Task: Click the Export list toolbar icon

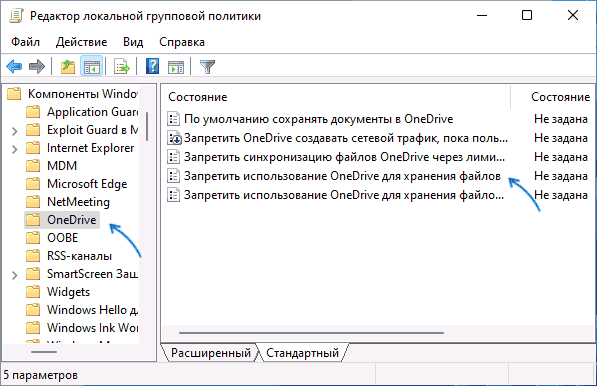Action: pos(122,67)
